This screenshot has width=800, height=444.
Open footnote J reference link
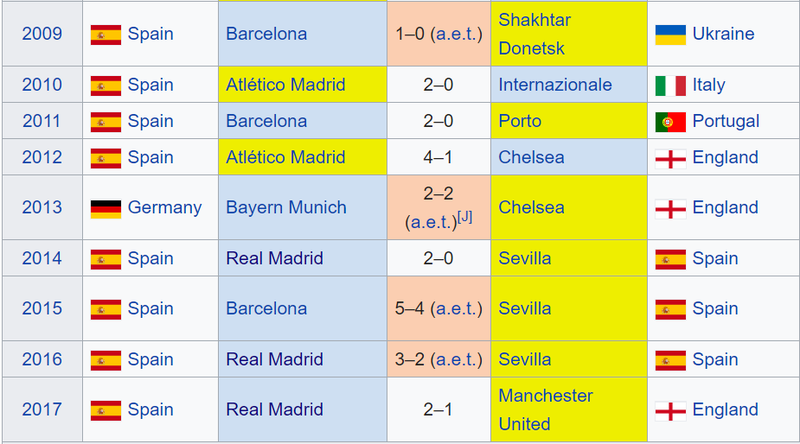click(x=464, y=217)
